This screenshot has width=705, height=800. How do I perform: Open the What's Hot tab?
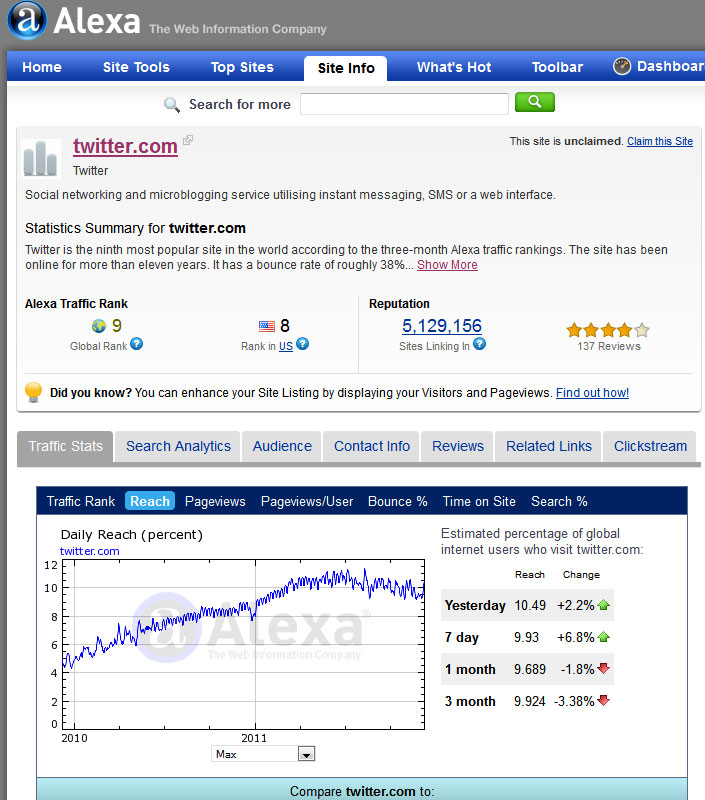click(x=454, y=67)
